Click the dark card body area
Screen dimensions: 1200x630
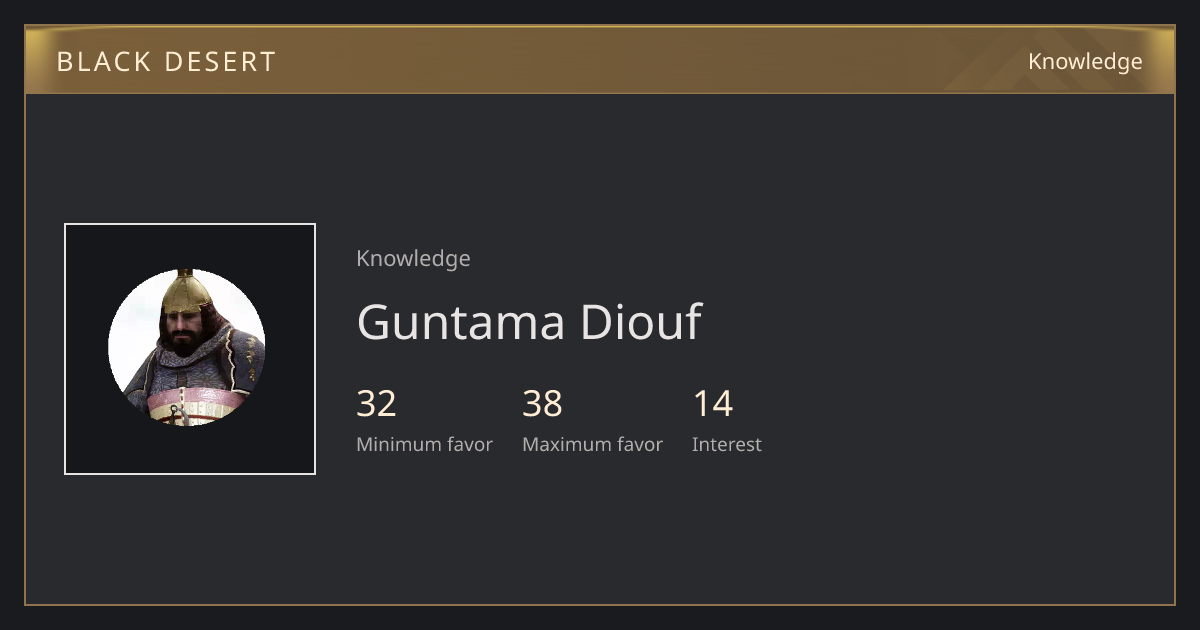(x=600, y=349)
